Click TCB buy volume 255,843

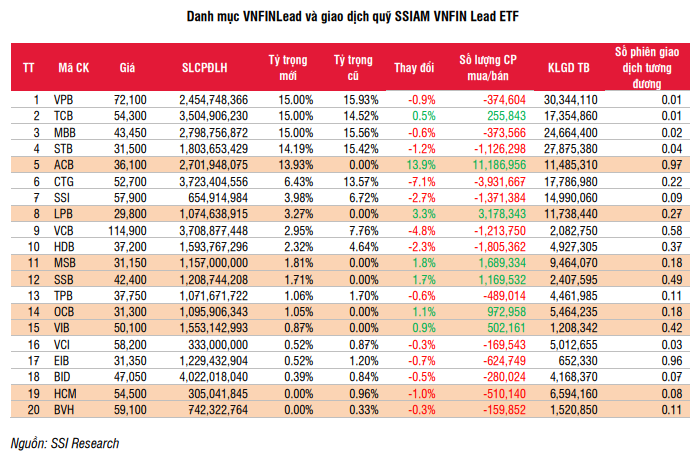pyautogui.click(x=507, y=116)
